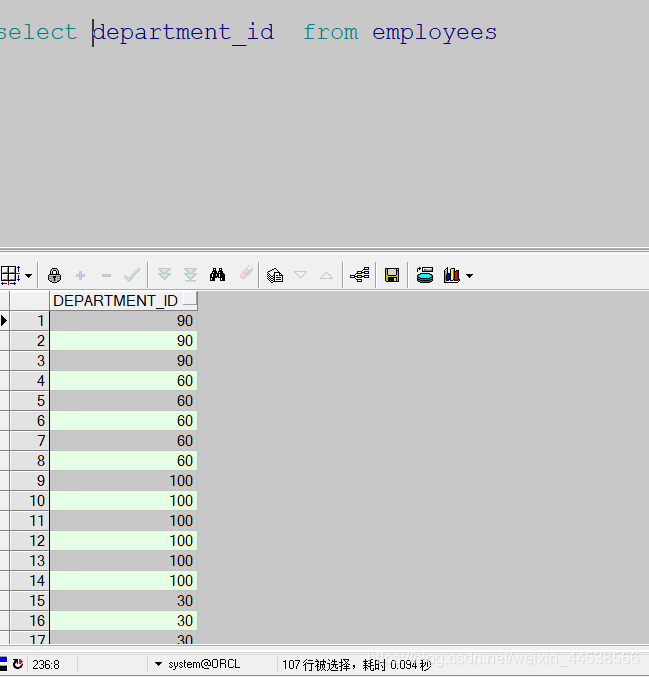649x677 pixels.
Task: Click the teal database export icon
Action: pyautogui.click(x=425, y=275)
